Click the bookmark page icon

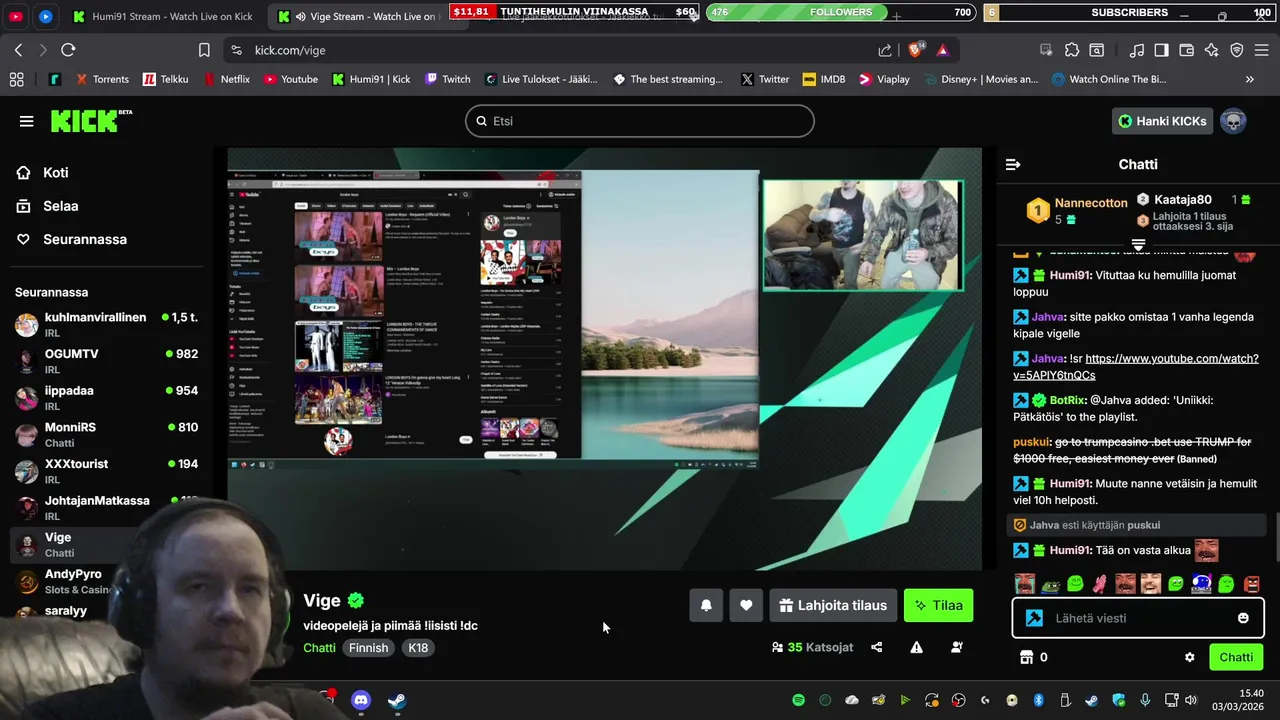(204, 50)
